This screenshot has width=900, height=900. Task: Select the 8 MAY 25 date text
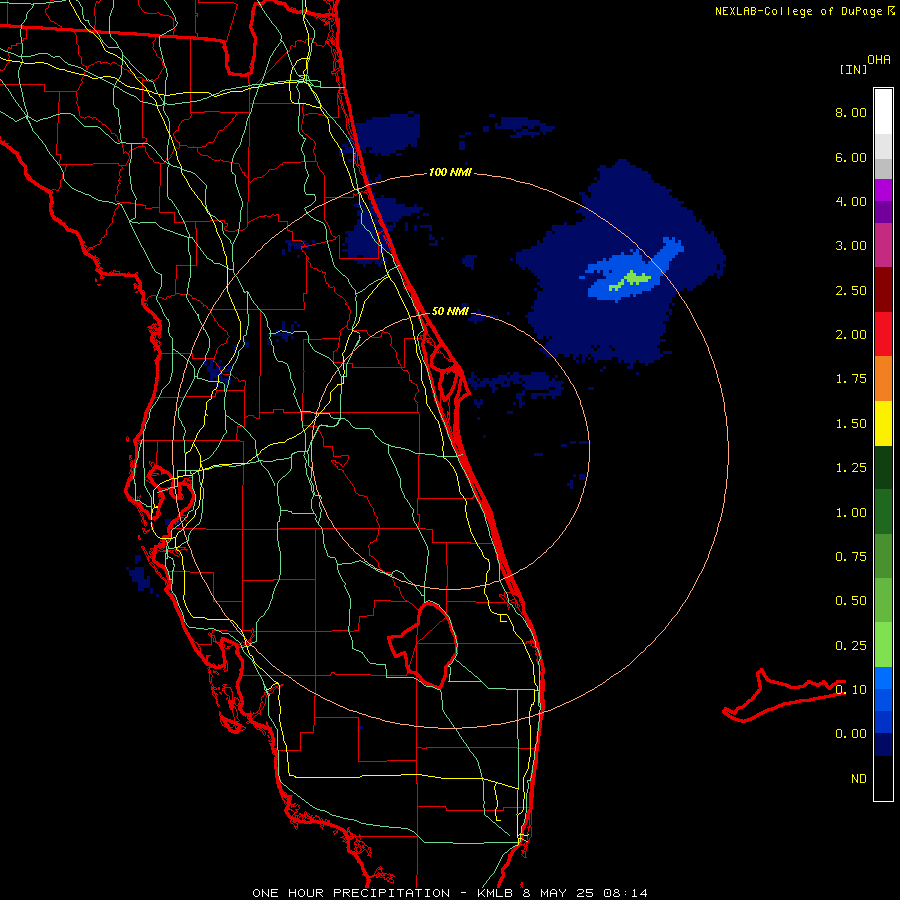point(558,893)
